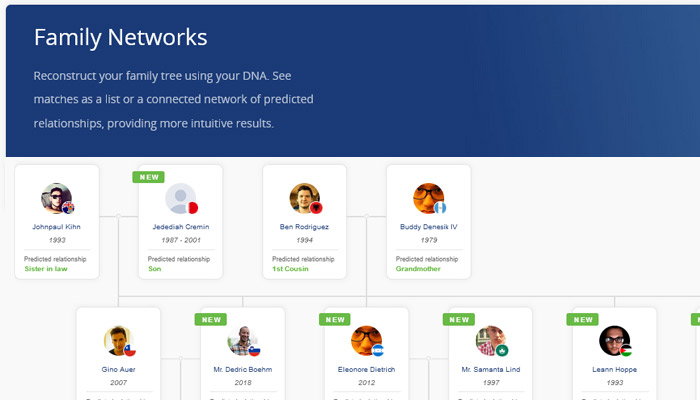Click the NEW badge on Jedediah Cremin's card
Viewport: 700px width, 400px height.
[149, 177]
